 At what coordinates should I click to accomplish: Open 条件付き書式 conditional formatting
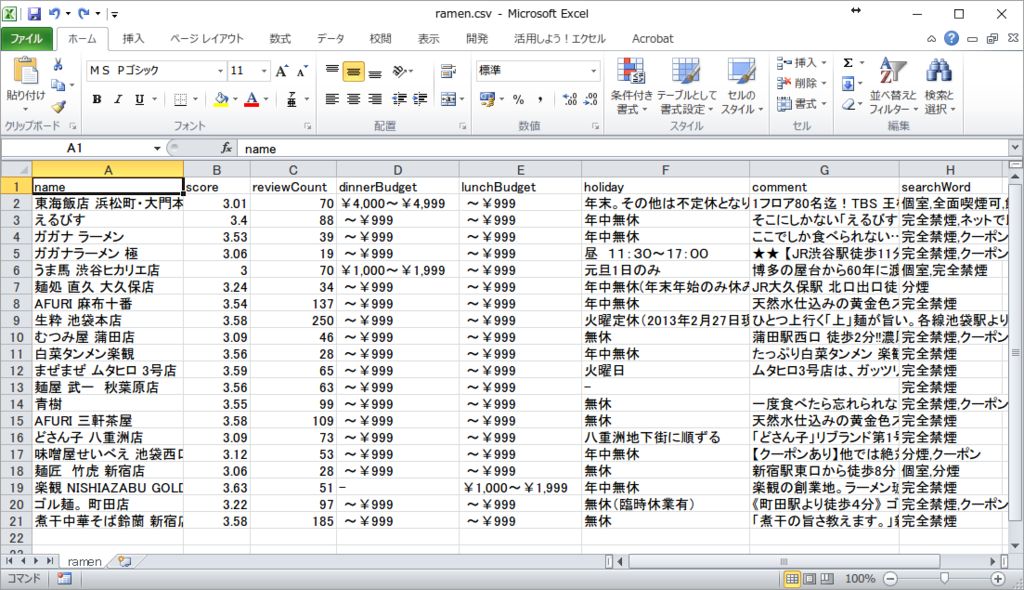pyautogui.click(x=631, y=86)
